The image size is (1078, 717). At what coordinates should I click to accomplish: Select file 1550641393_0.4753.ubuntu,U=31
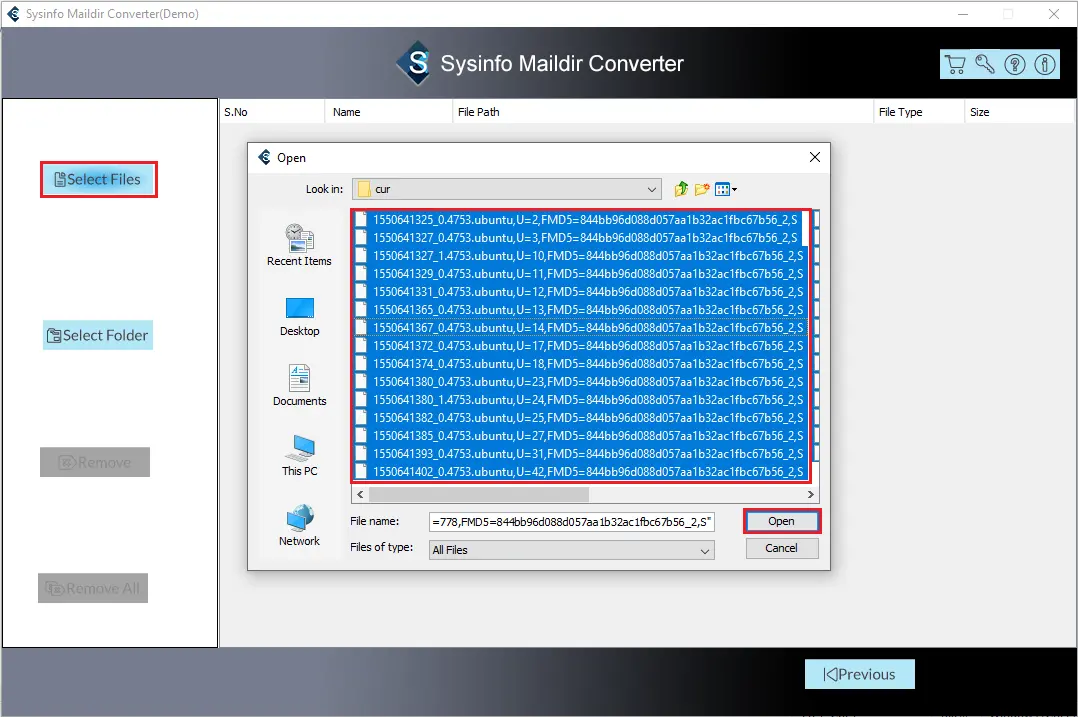[580, 454]
